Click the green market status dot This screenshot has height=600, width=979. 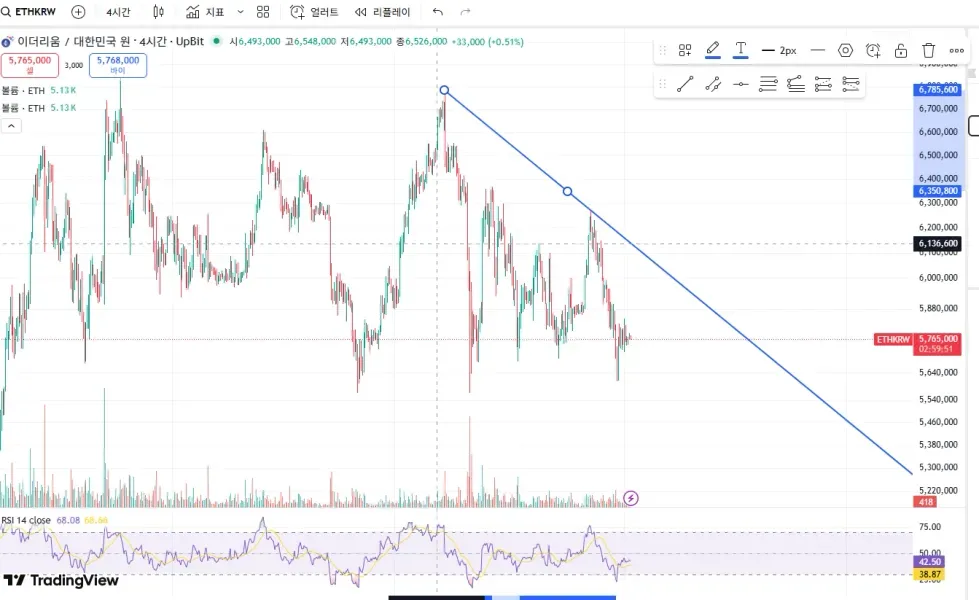pyautogui.click(x=216, y=41)
